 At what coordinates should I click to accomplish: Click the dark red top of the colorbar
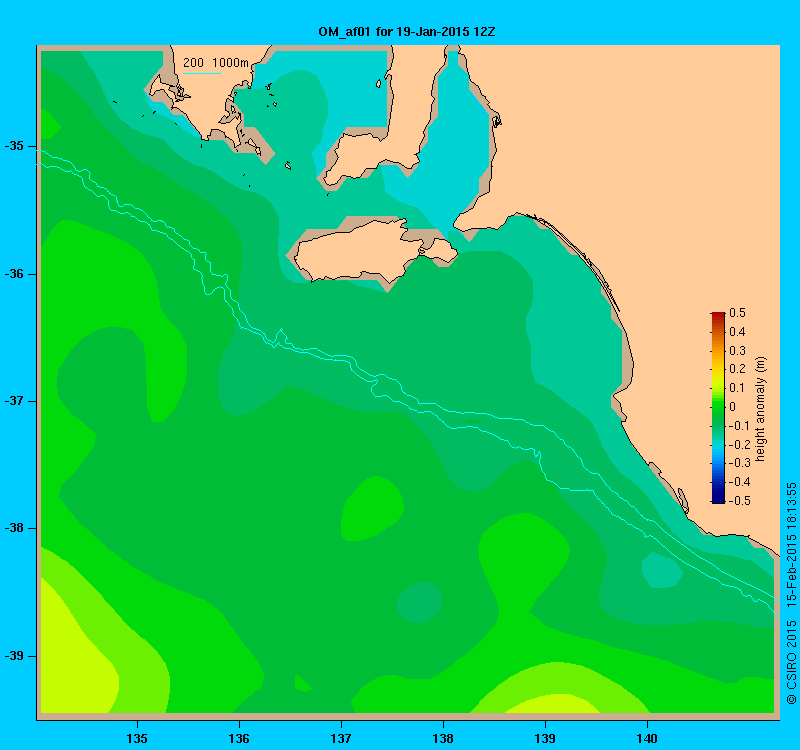(x=718, y=316)
